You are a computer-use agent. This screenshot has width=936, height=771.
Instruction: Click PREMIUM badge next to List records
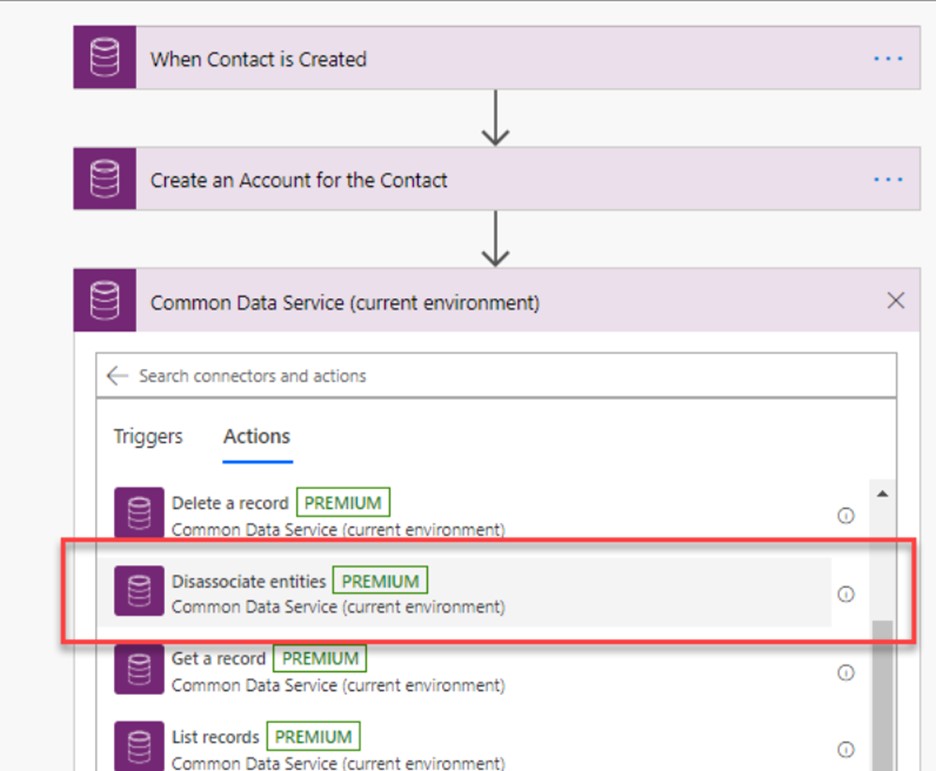tap(313, 736)
